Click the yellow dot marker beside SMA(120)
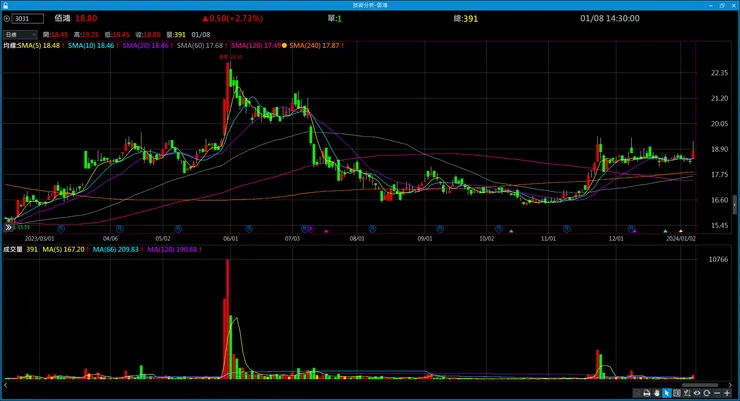The image size is (740, 401). (x=284, y=46)
